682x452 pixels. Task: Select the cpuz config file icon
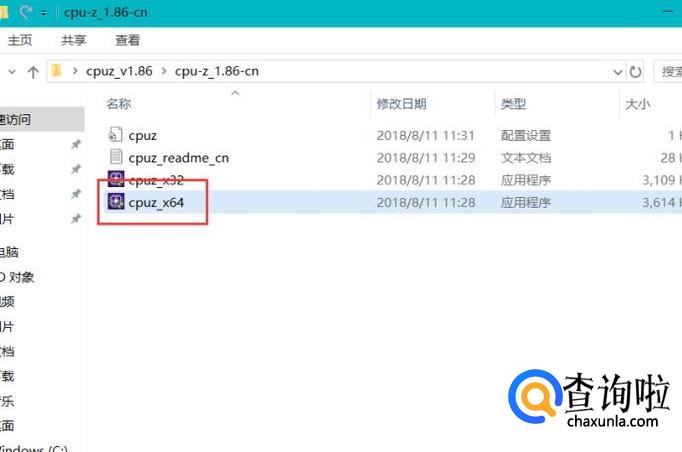coord(115,134)
